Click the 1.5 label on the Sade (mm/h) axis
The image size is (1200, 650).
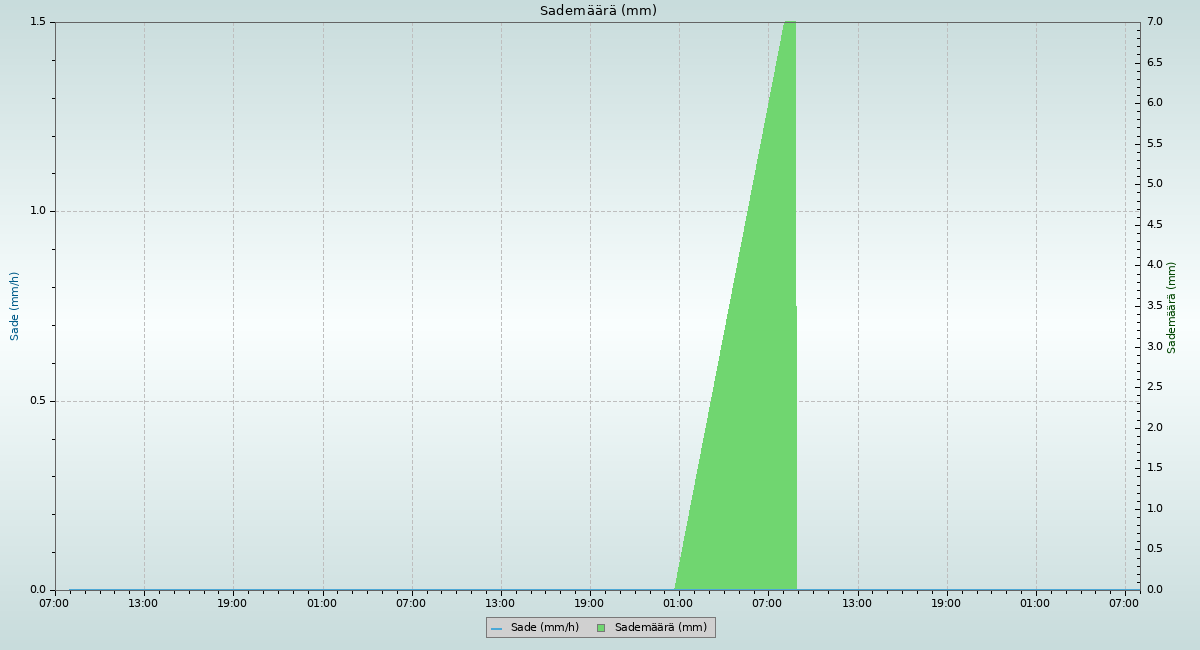[39, 22]
